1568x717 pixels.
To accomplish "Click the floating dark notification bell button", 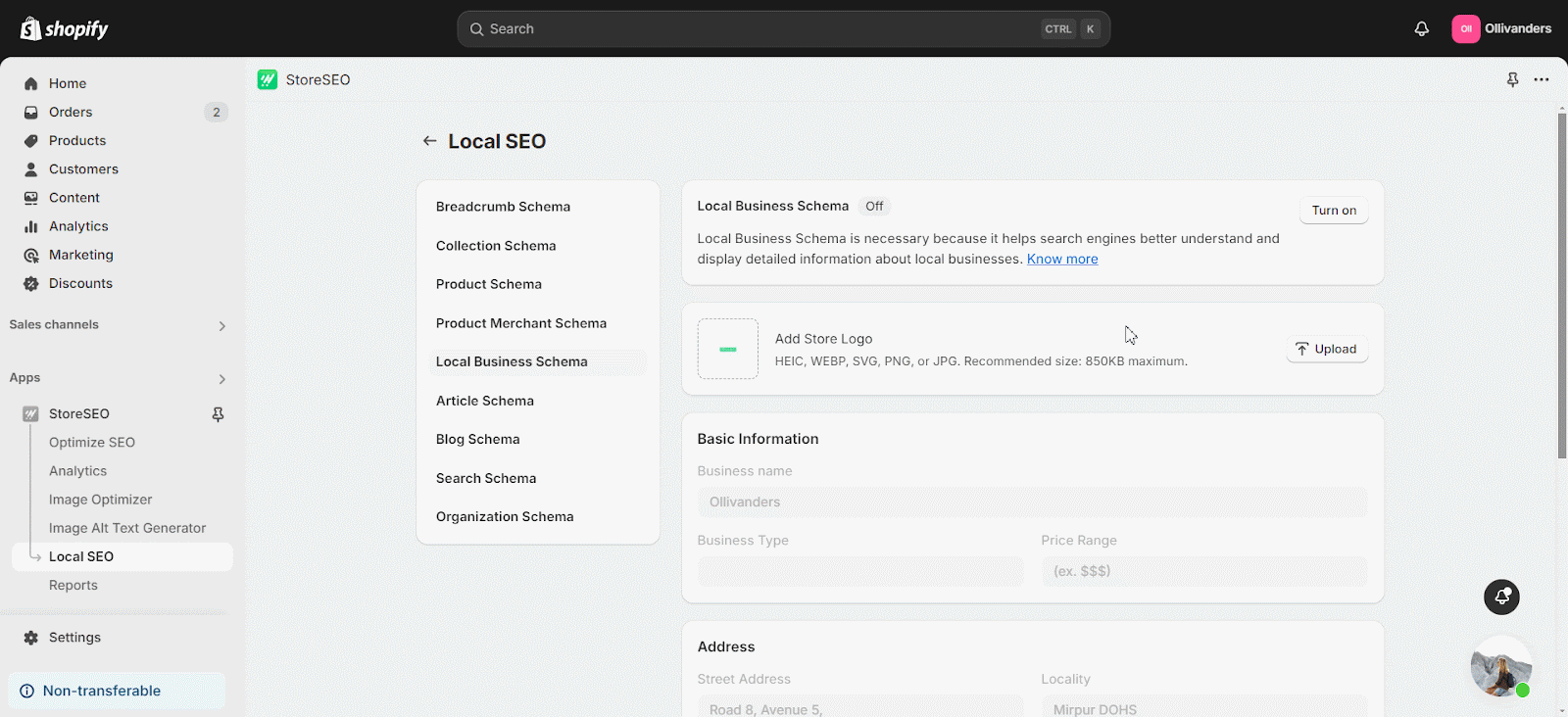I will [1501, 597].
